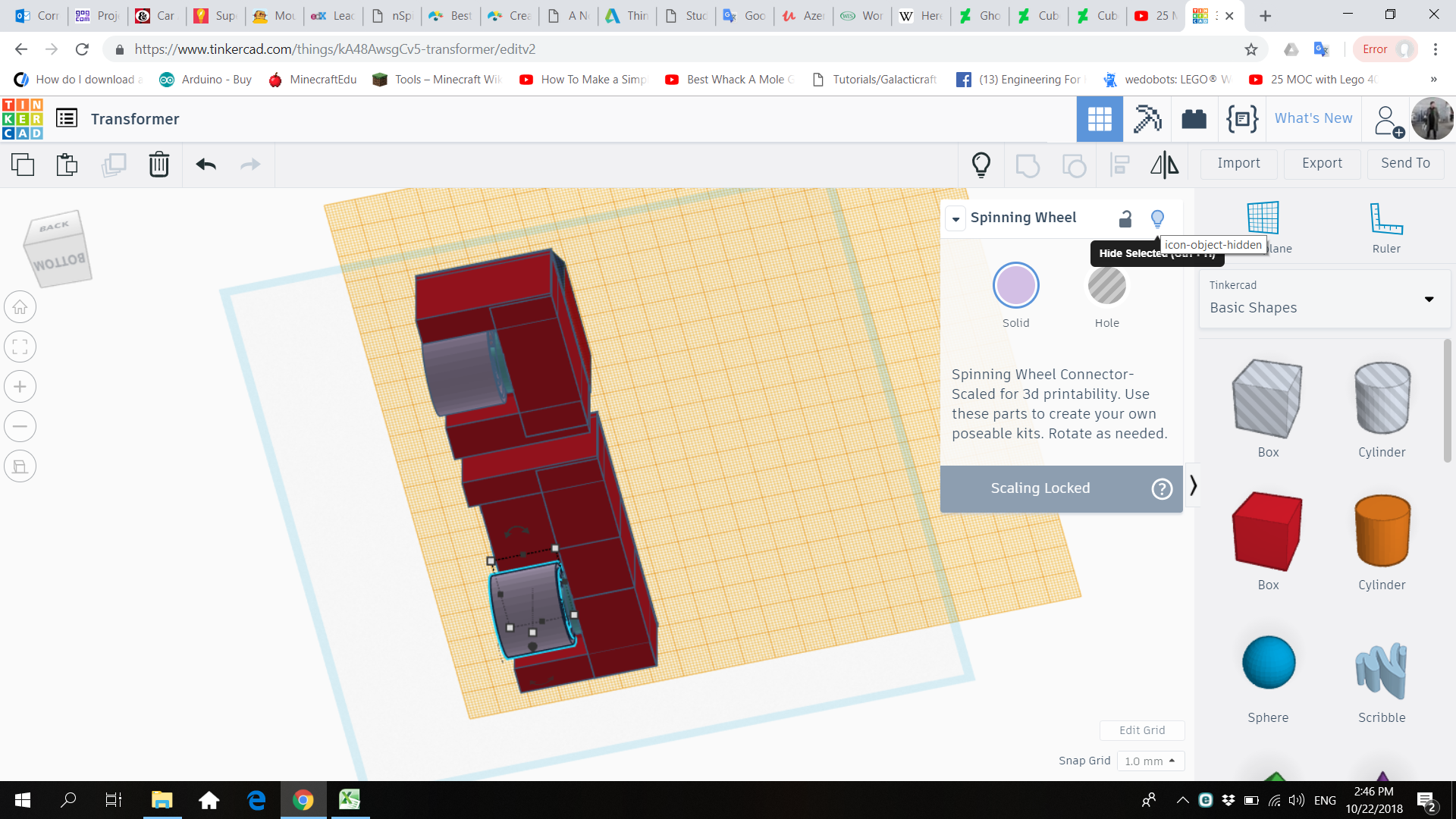Toggle lock on Spinning Wheel
The height and width of the screenshot is (819, 1456).
click(1125, 219)
